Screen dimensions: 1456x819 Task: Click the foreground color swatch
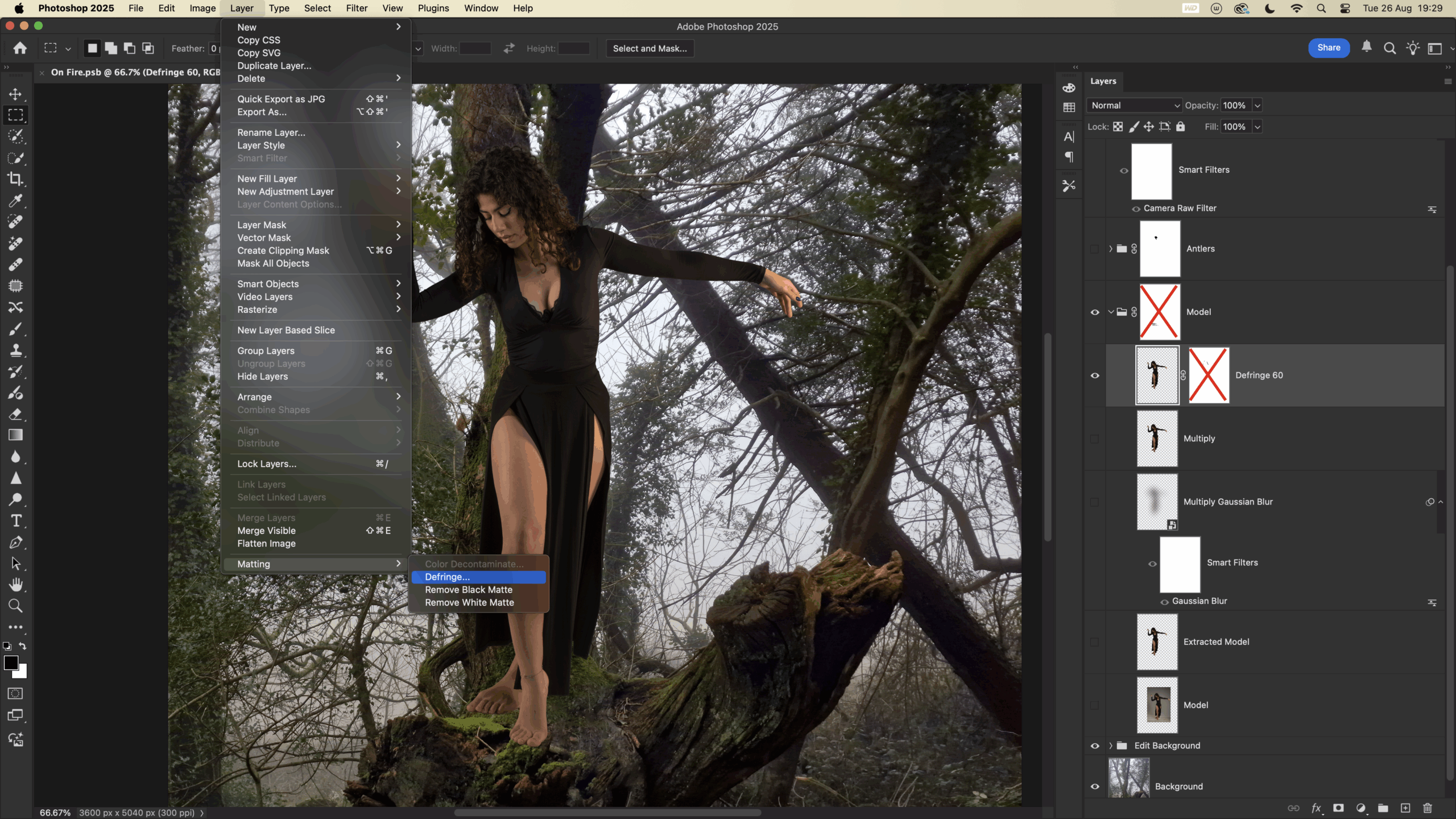10,663
